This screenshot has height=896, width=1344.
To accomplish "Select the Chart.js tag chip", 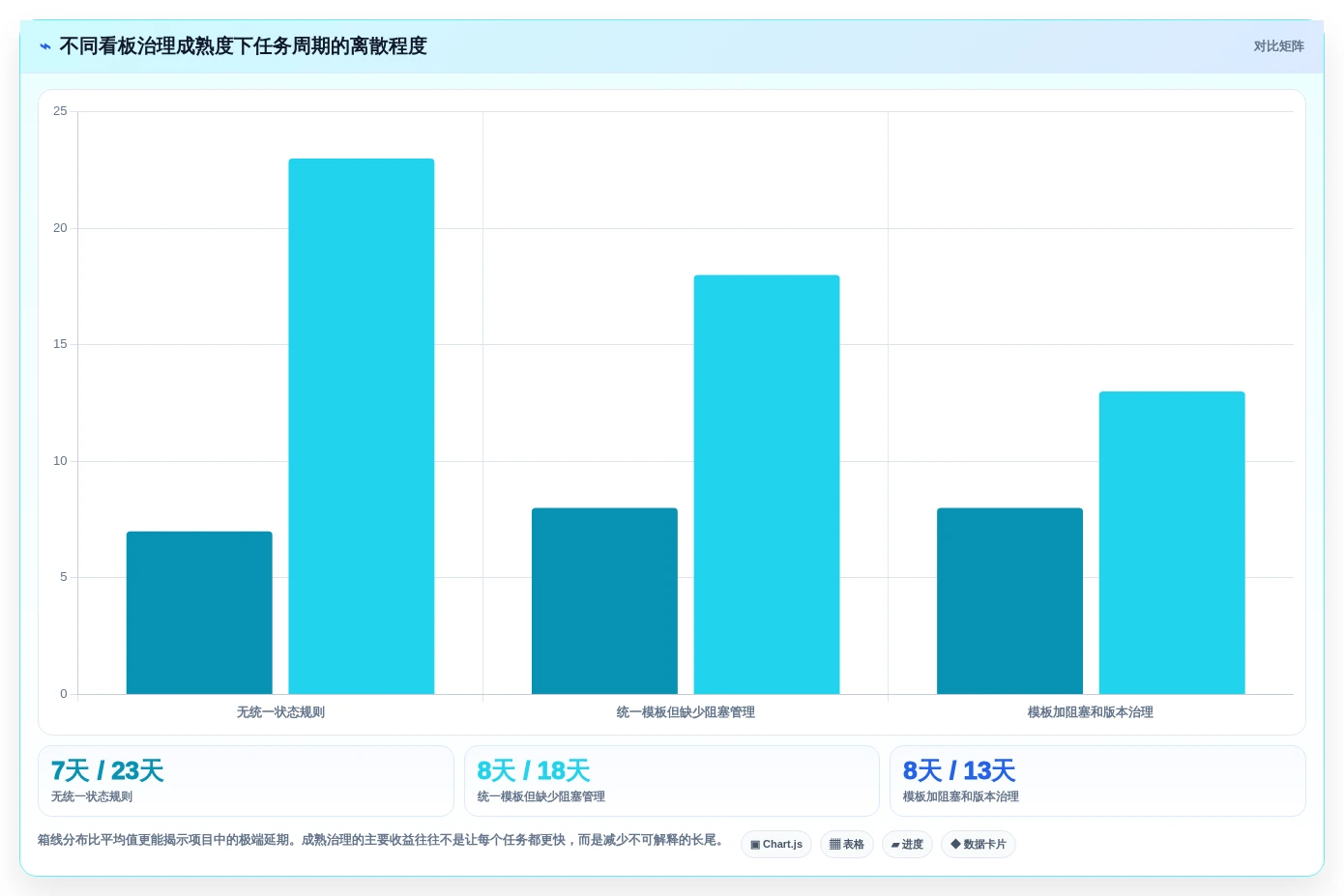I will coord(776,844).
